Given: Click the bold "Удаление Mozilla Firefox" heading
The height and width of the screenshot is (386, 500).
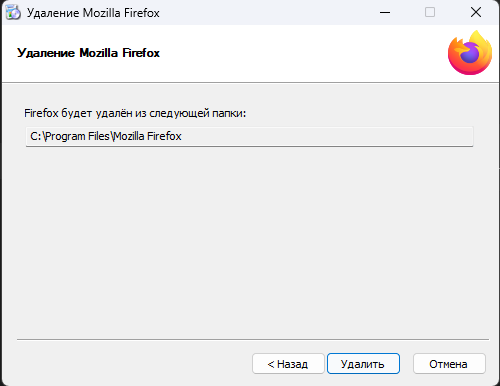Looking at the screenshot, I should (x=88, y=53).
